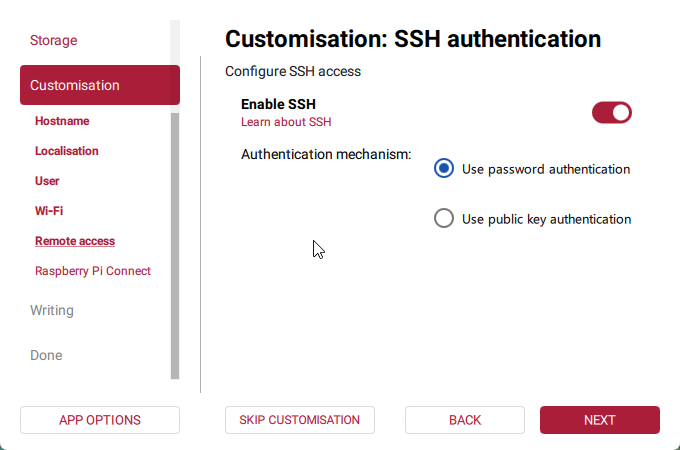Jump to the Writing step

(x=52, y=310)
